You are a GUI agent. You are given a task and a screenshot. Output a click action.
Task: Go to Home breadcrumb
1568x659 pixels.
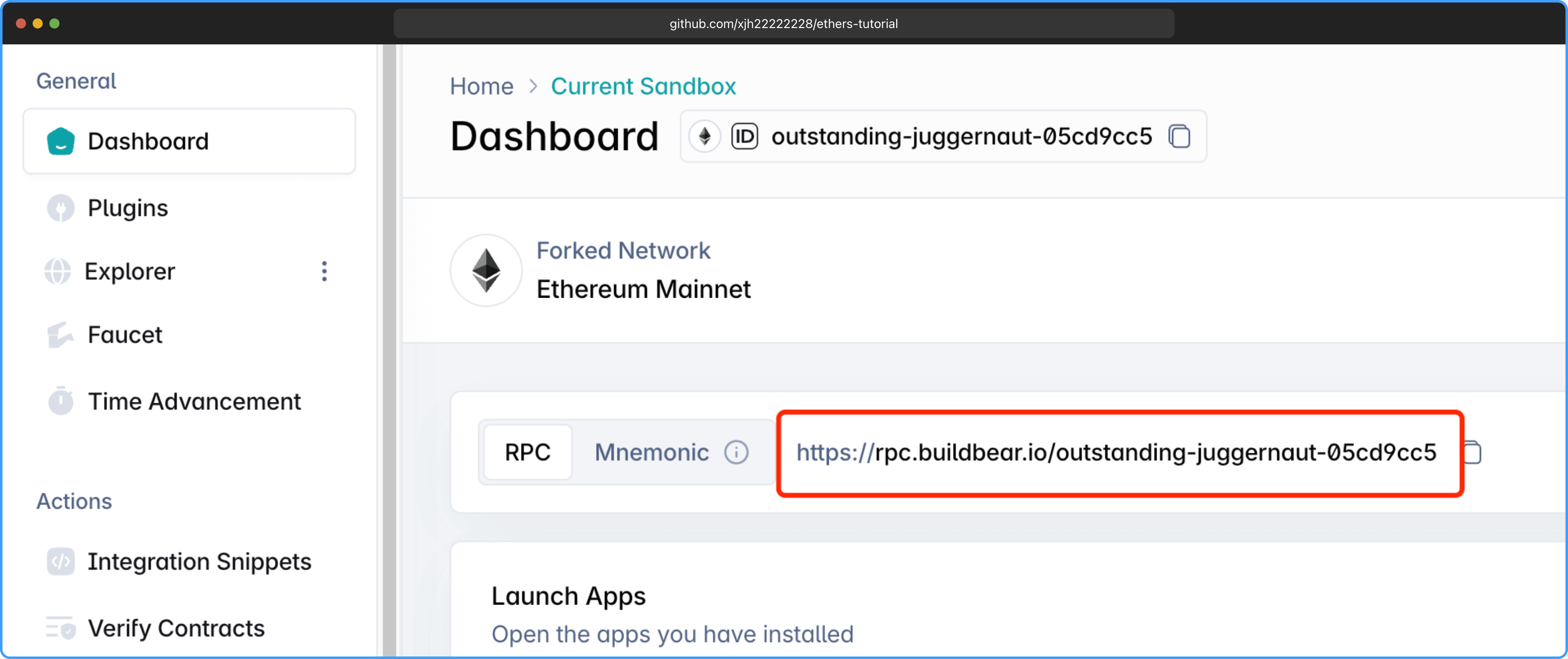481,87
